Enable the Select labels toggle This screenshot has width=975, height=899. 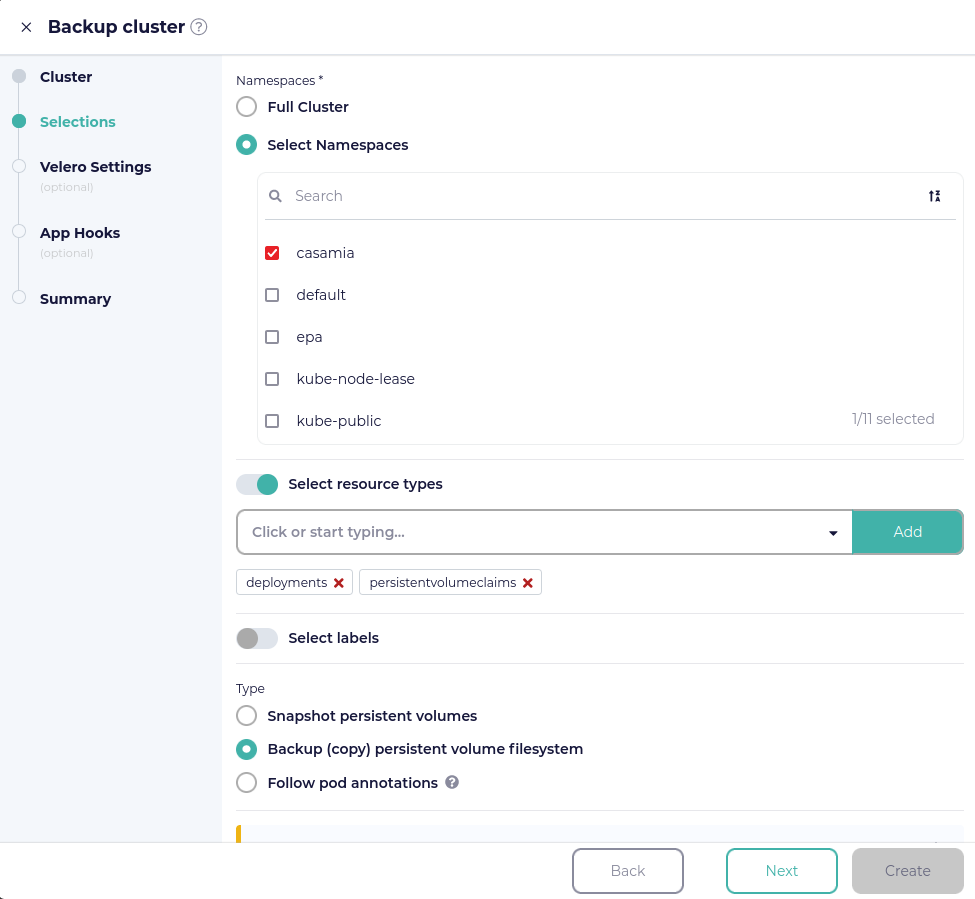(x=257, y=638)
